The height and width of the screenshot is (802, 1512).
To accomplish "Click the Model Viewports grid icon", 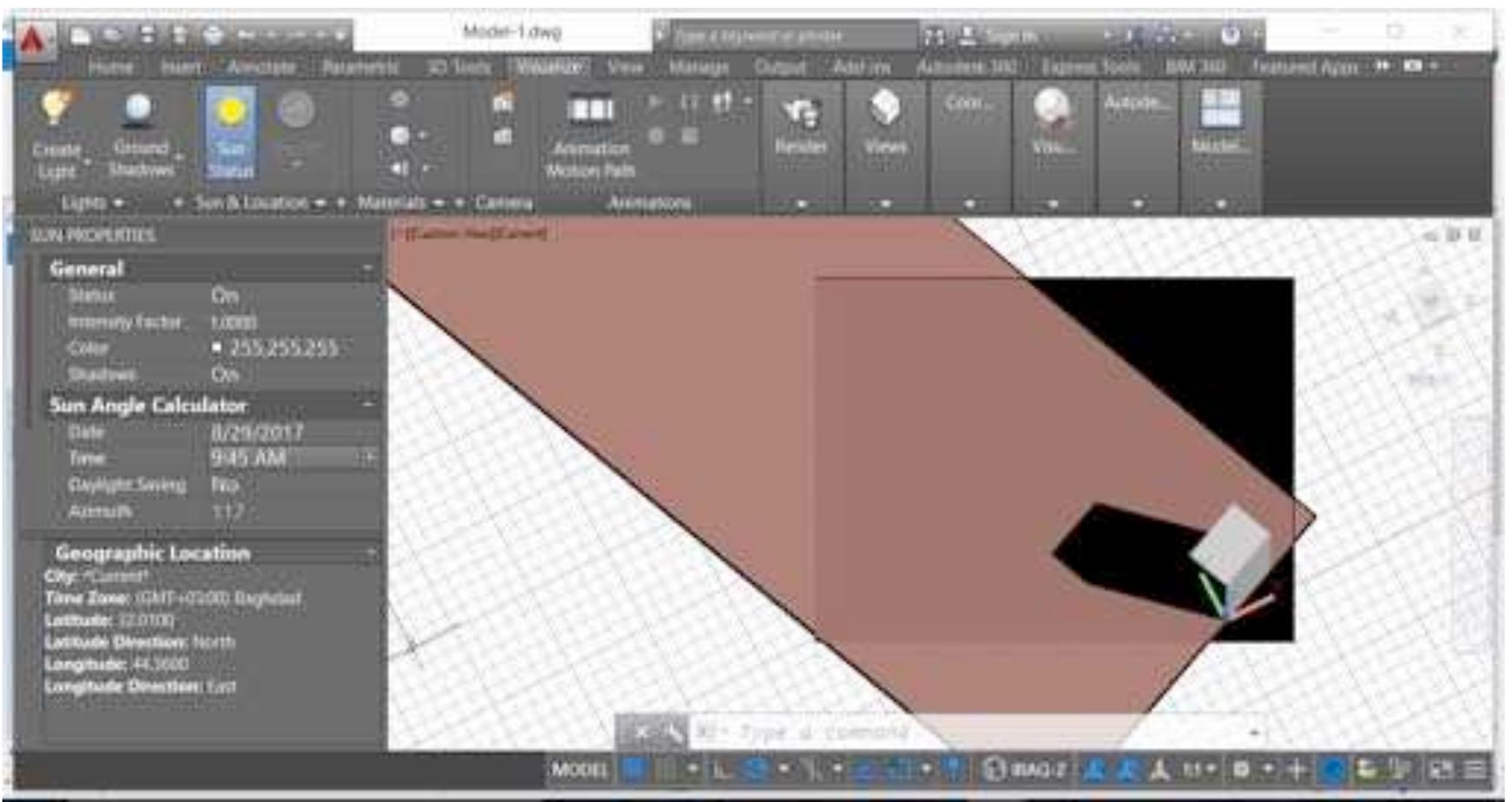I will click(1220, 108).
